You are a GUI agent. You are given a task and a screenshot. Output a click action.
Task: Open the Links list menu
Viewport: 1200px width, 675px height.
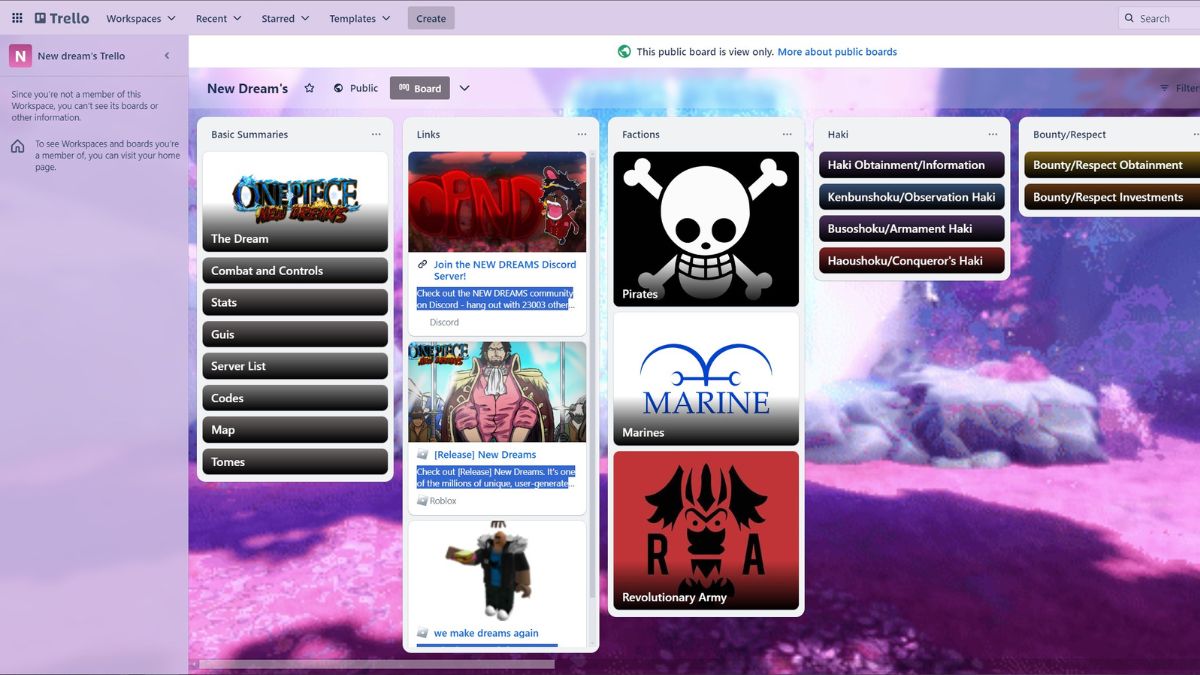(x=582, y=133)
